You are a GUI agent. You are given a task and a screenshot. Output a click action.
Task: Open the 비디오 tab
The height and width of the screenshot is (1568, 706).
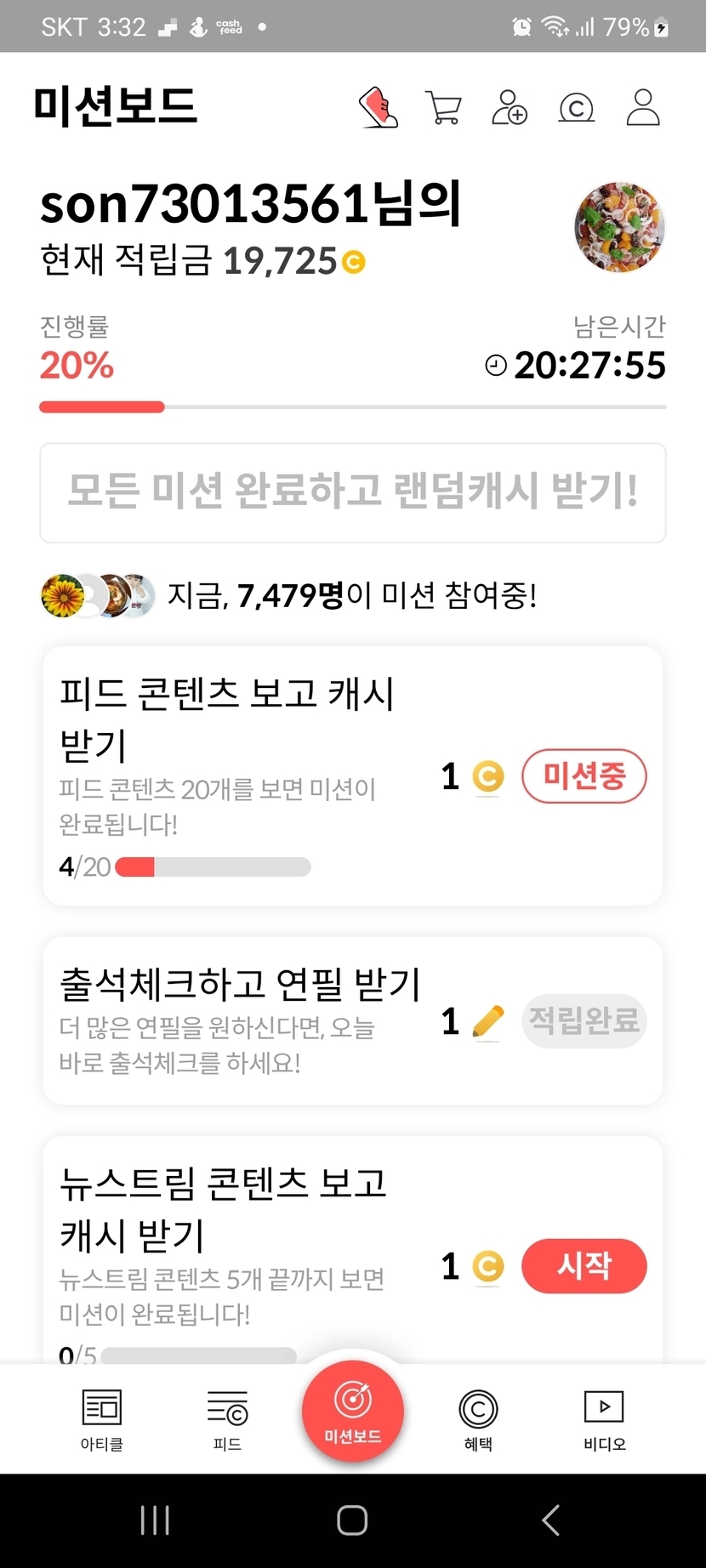point(604,1419)
